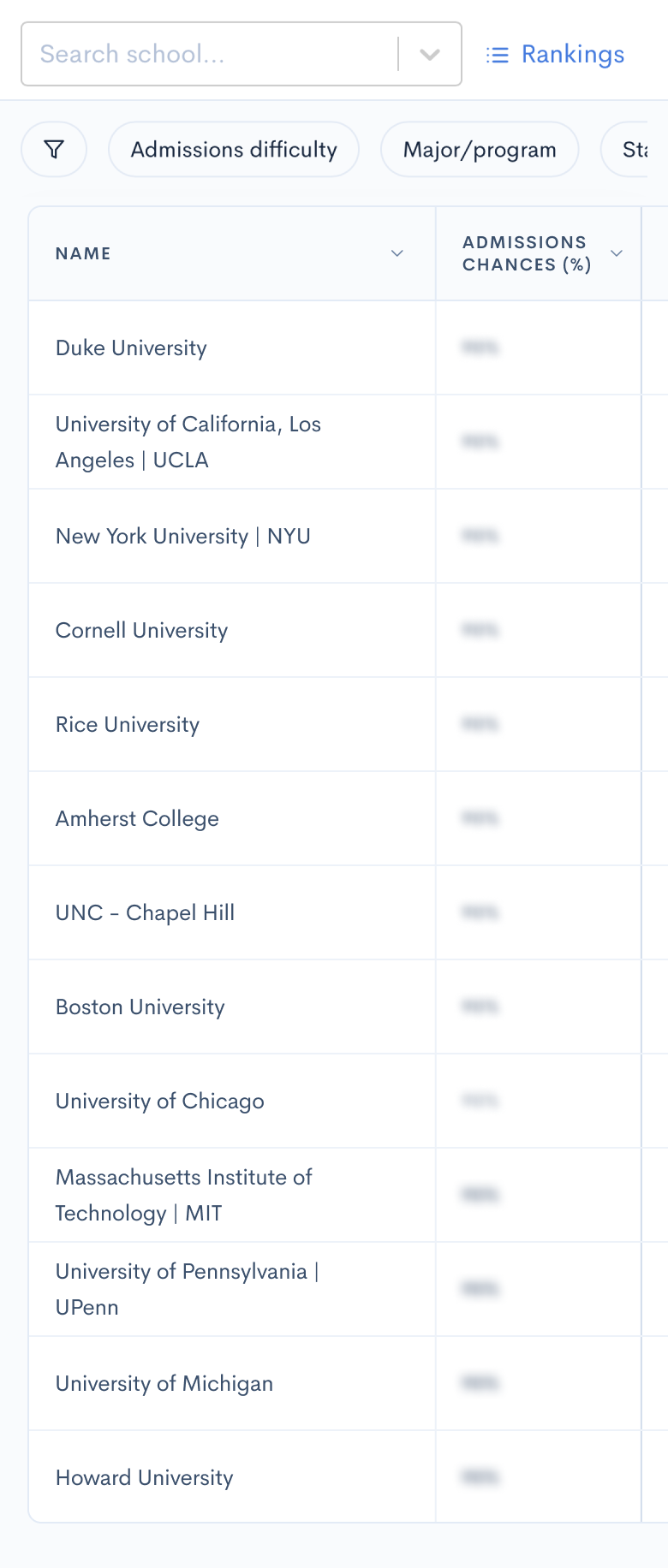Expand the search school dropdown arrow

pyautogui.click(x=430, y=55)
